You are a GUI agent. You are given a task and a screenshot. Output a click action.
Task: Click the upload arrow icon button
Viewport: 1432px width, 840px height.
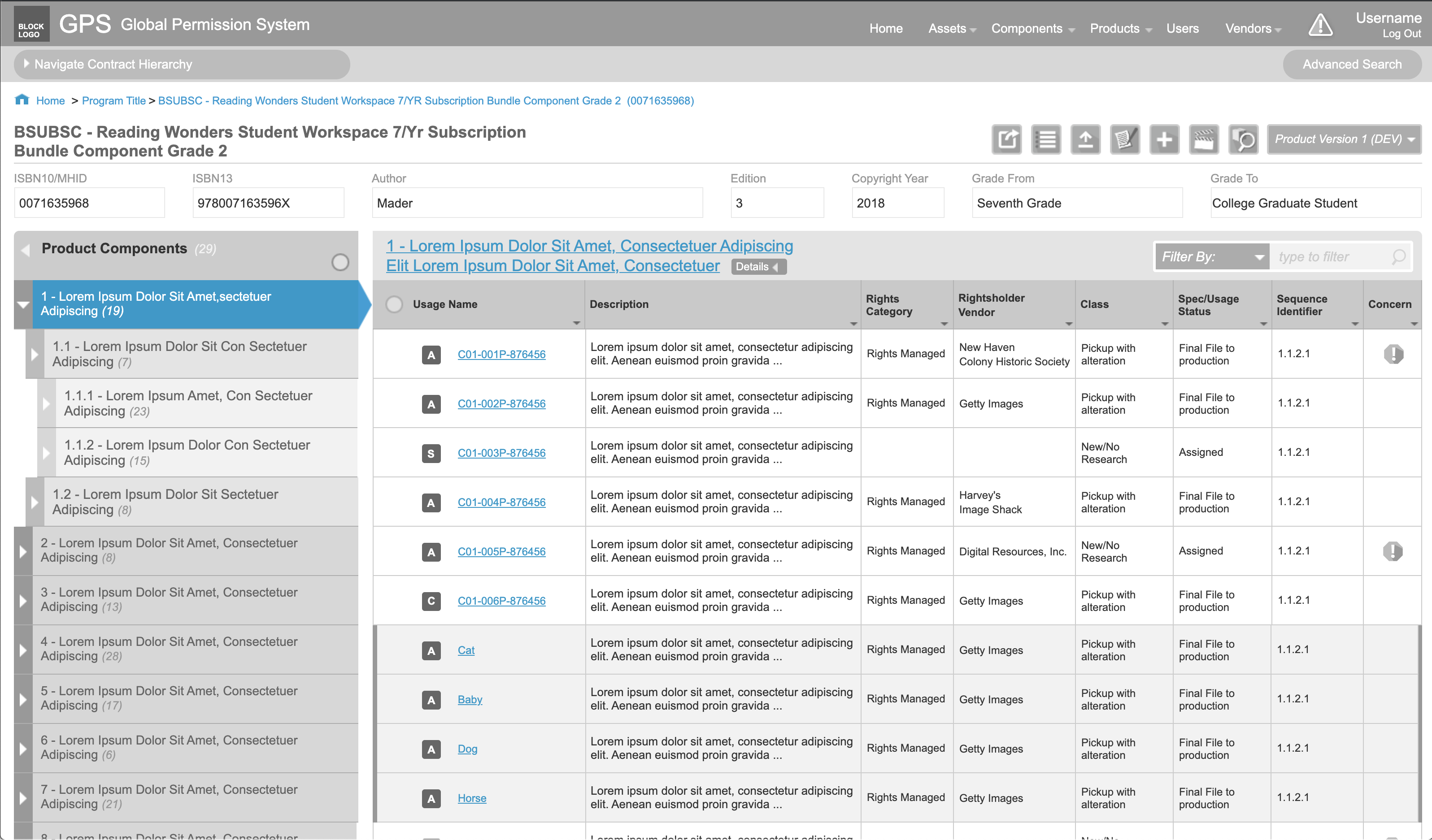pos(1085,139)
